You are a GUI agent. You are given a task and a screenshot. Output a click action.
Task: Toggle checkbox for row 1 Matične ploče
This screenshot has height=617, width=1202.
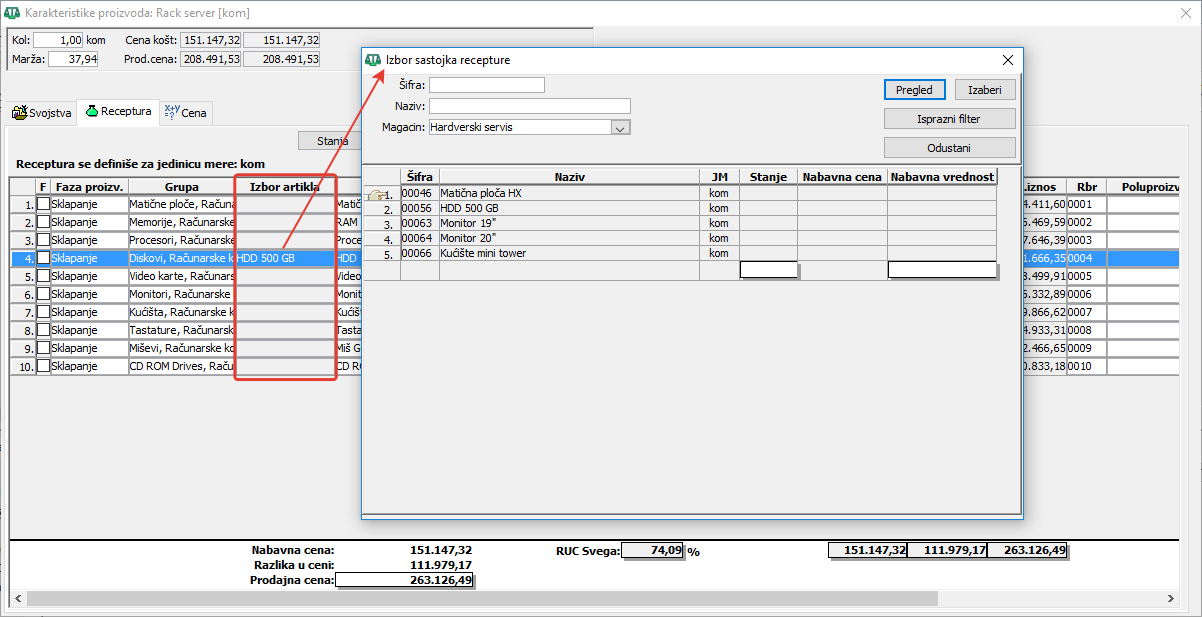[43, 204]
